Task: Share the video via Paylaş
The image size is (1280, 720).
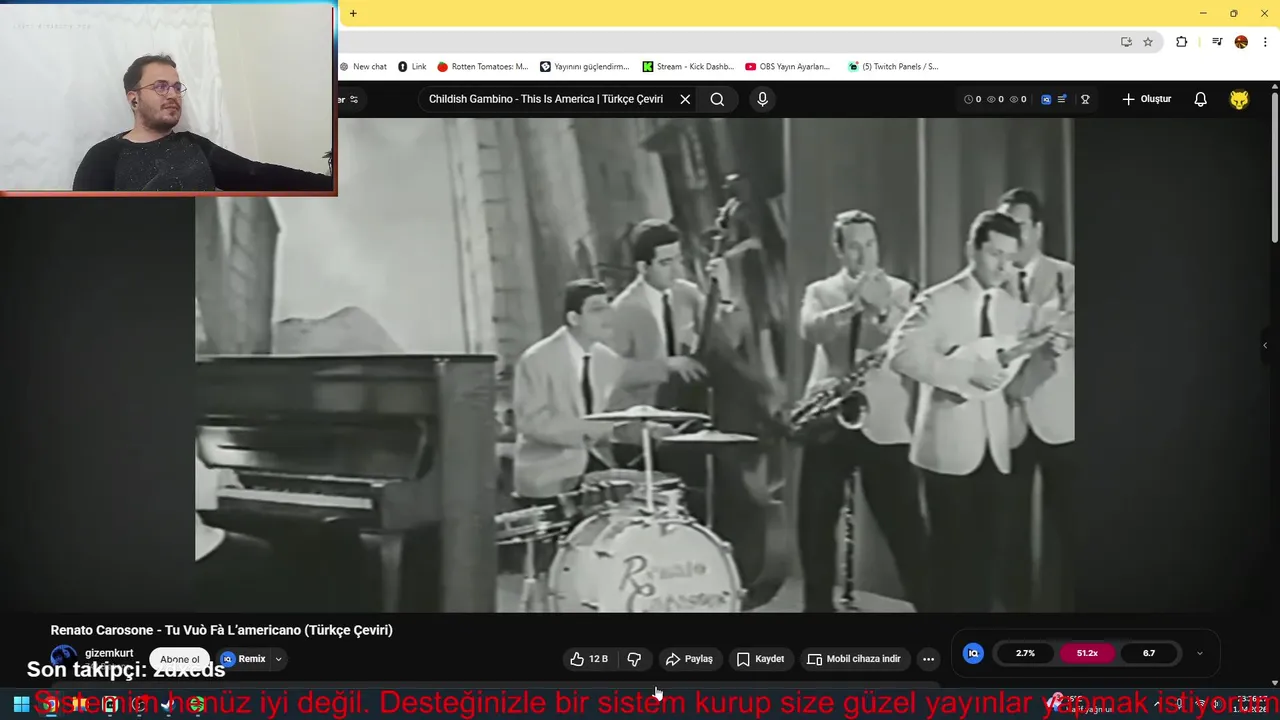Action: [x=689, y=659]
